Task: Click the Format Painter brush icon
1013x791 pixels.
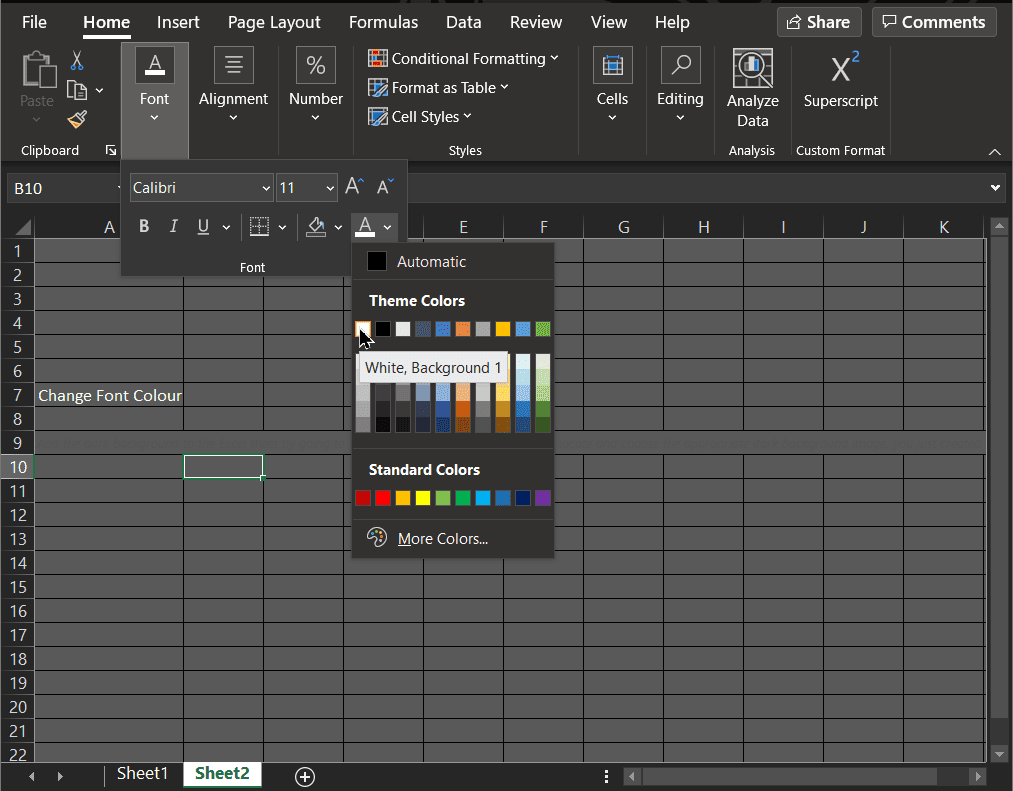Action: pyautogui.click(x=77, y=119)
